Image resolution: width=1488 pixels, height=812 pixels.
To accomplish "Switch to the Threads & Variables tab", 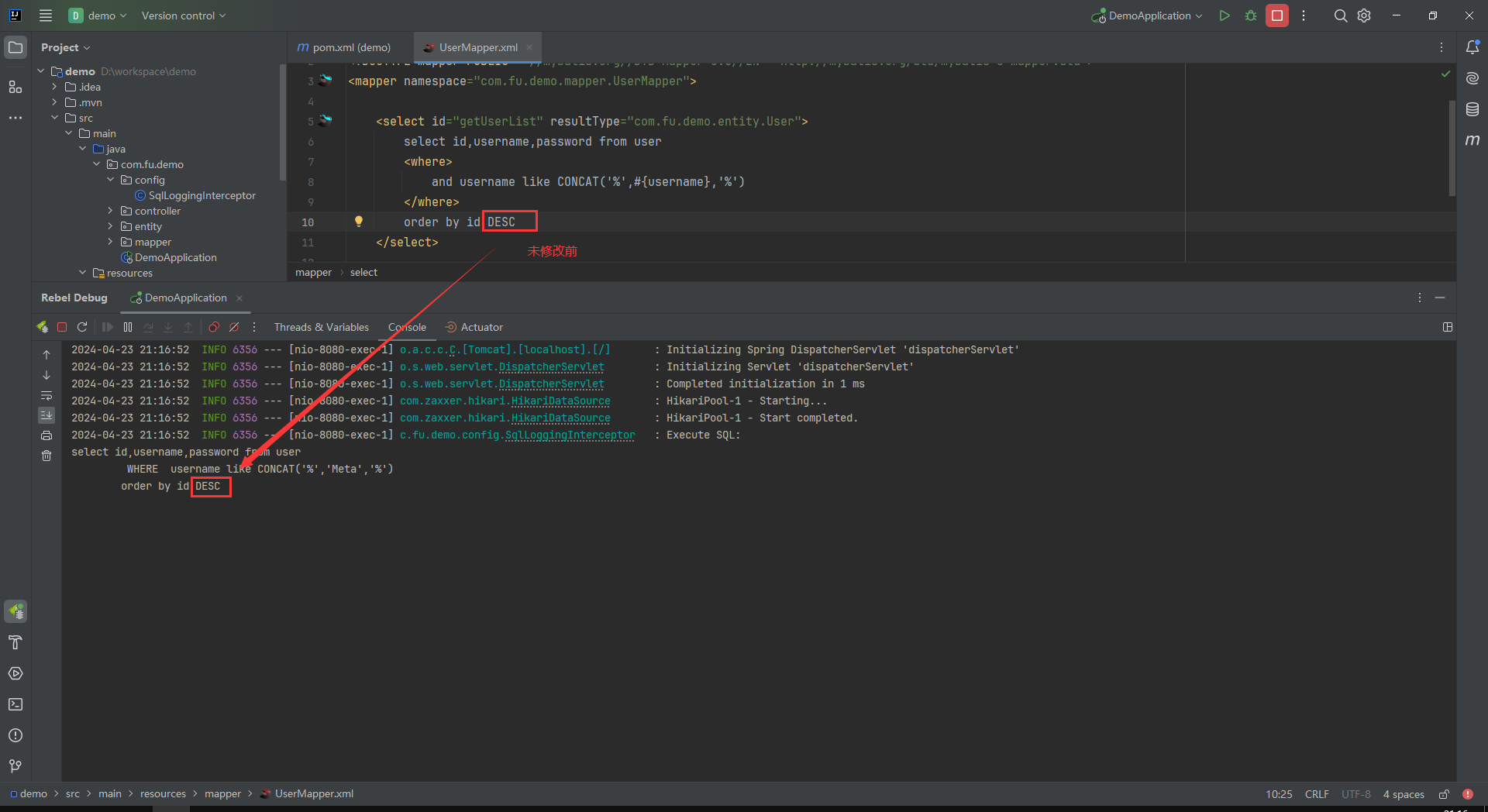I will 321,326.
